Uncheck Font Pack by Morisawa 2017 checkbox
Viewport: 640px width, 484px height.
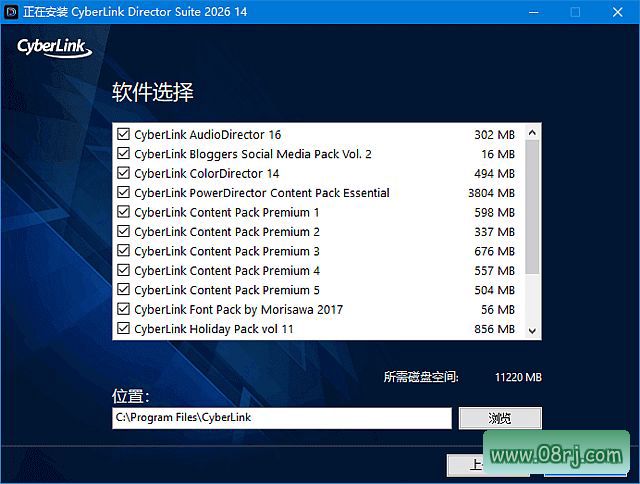[x=123, y=309]
